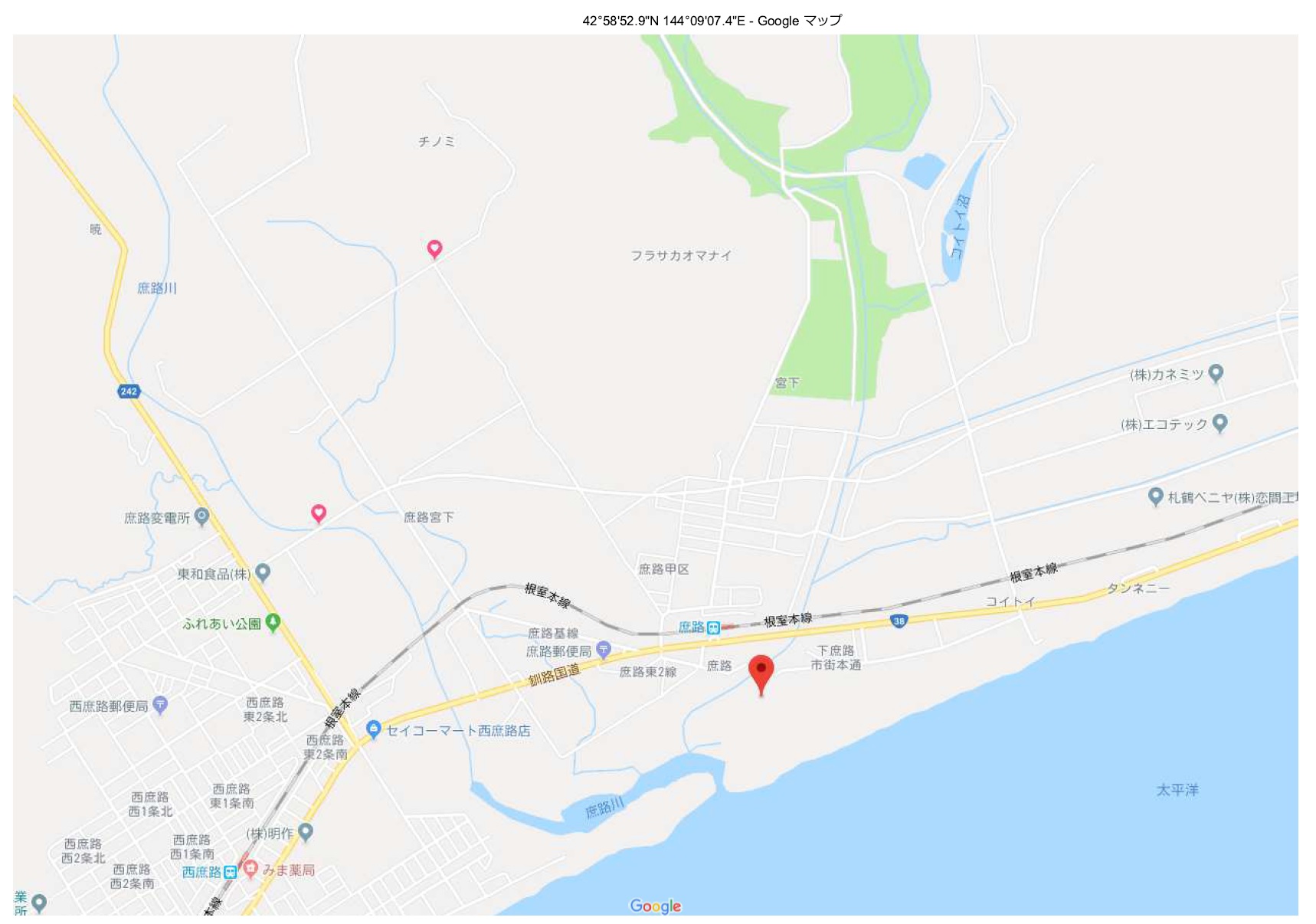Select the (株)明作 place pin
Image resolution: width=1316 pixels, height=924 pixels.
[306, 832]
